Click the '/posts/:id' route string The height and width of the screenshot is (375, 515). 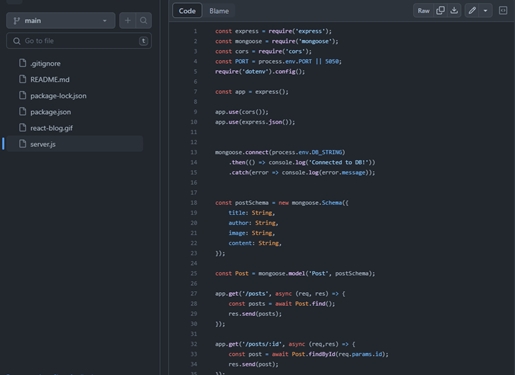262,344
